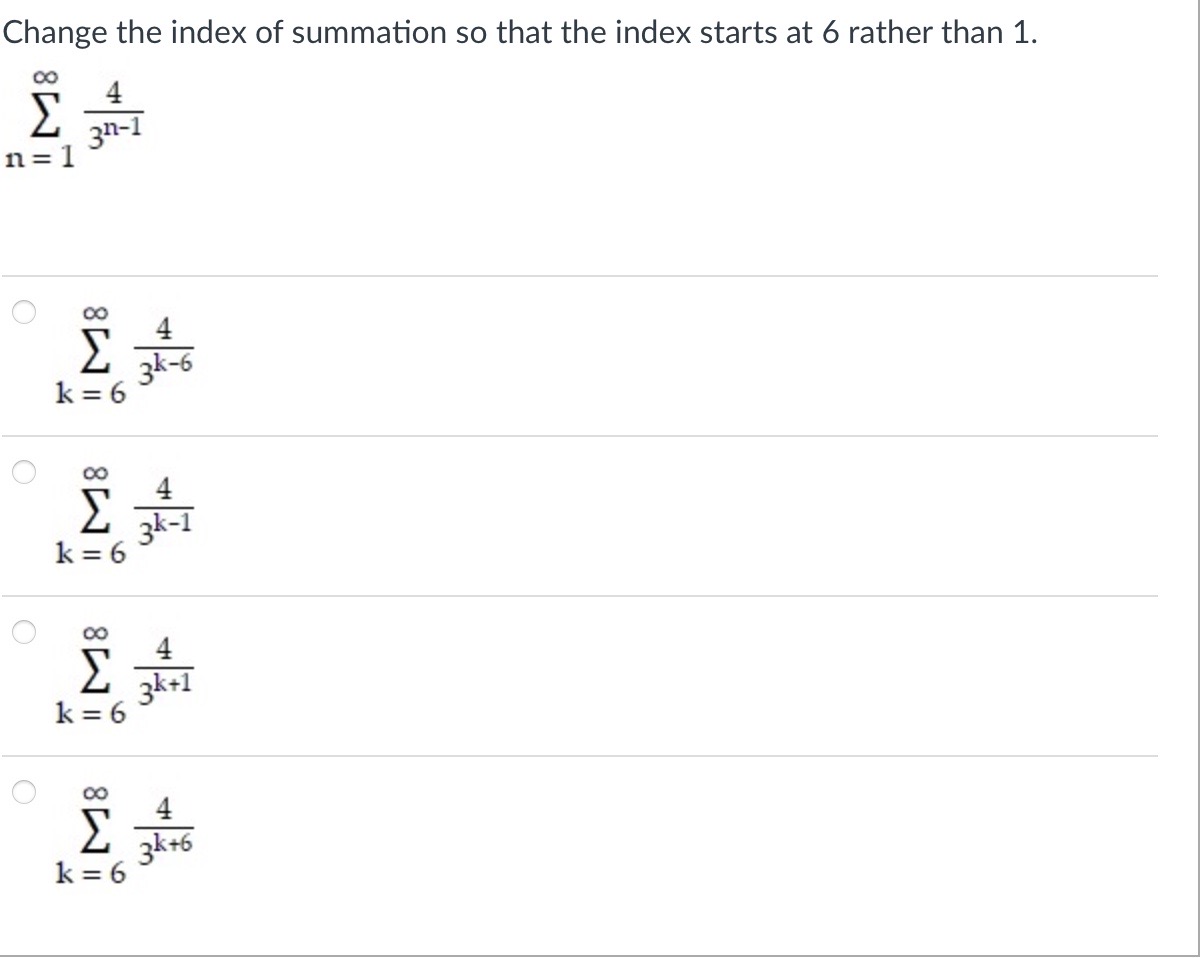This screenshot has width=1200, height=958.
Task: Click the sigma symbol in the fourth answer
Action: coord(93,831)
